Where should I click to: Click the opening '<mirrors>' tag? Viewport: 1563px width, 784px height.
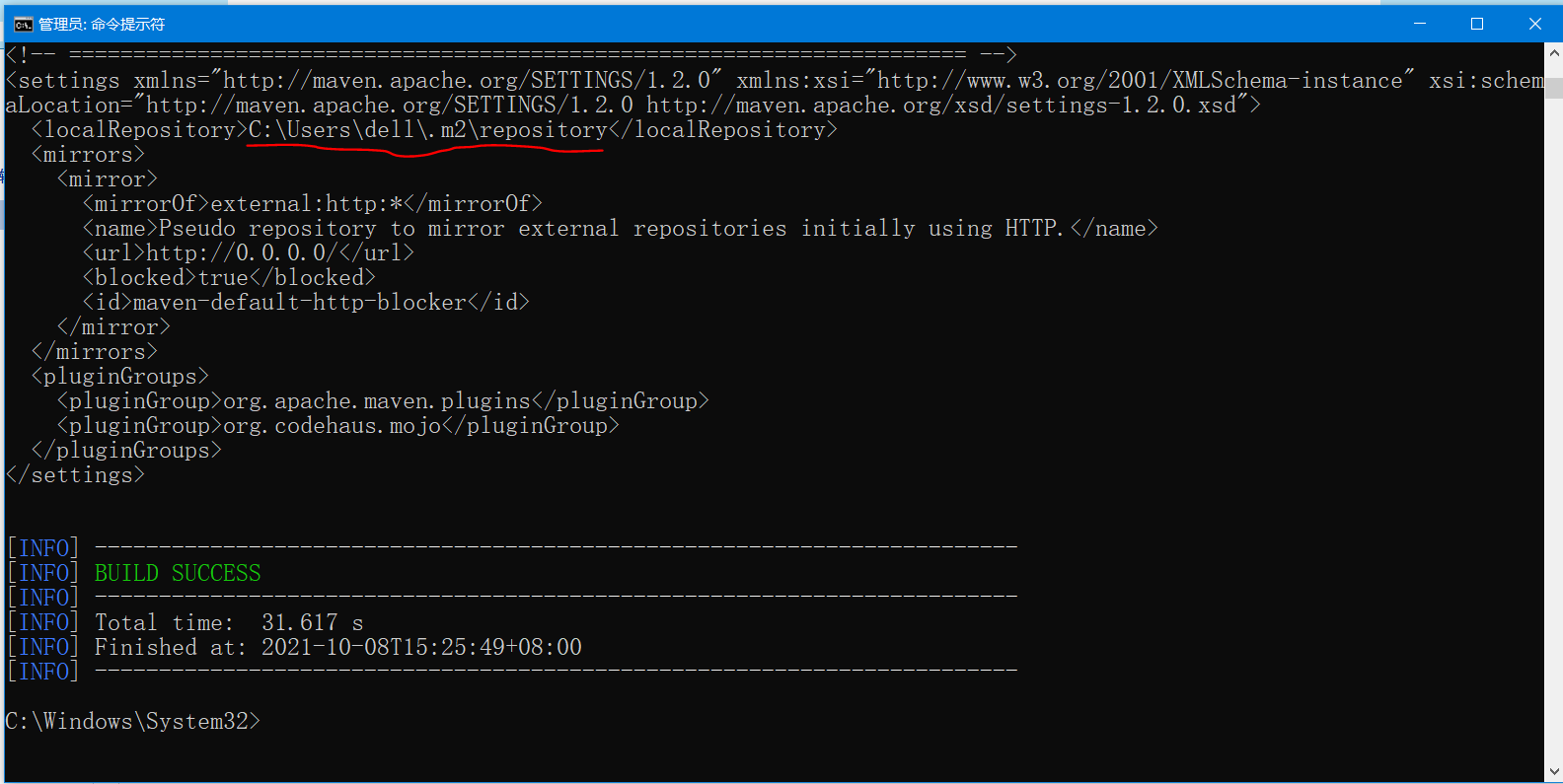point(88,154)
